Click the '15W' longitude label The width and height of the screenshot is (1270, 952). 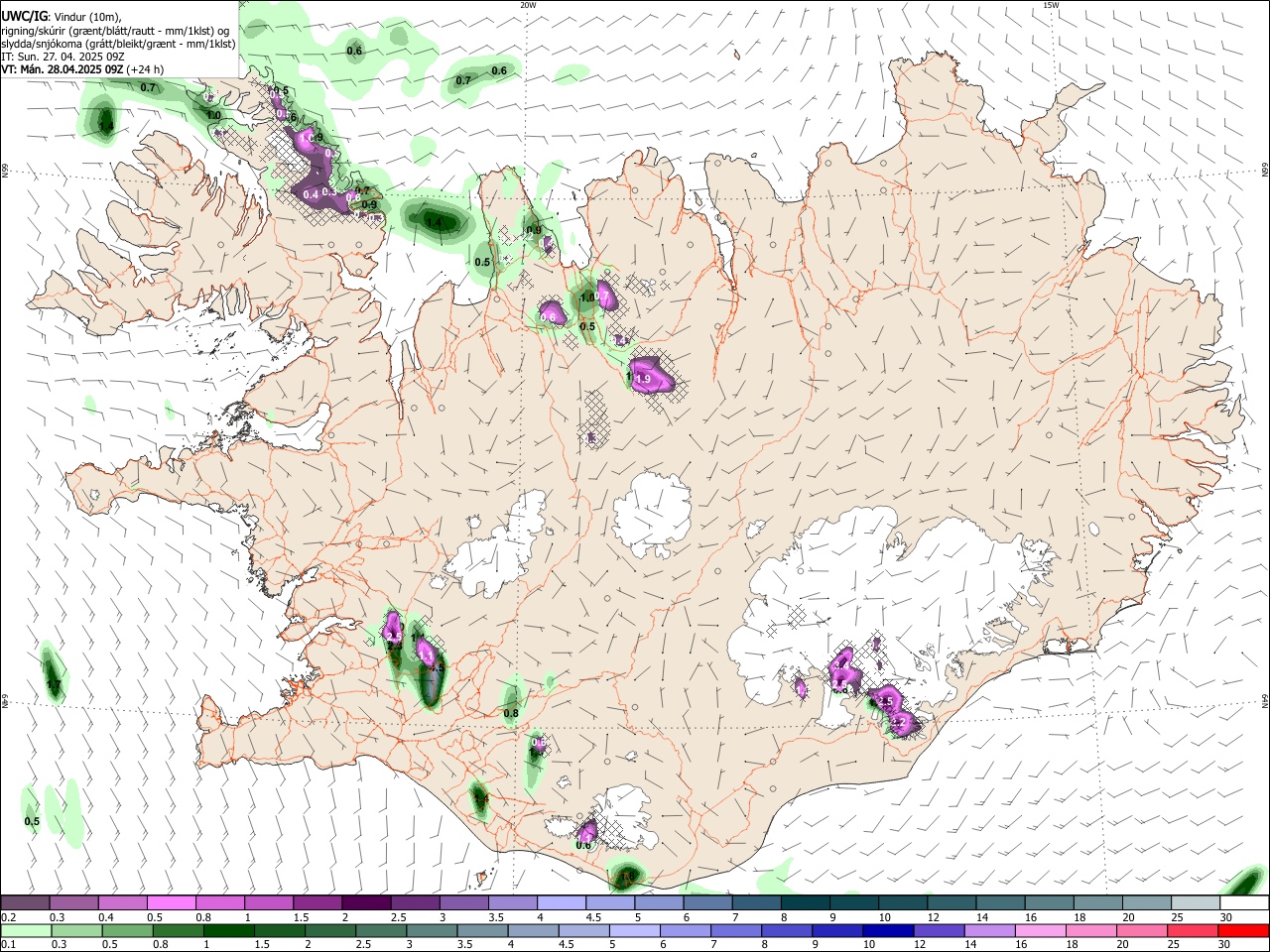point(1051,5)
